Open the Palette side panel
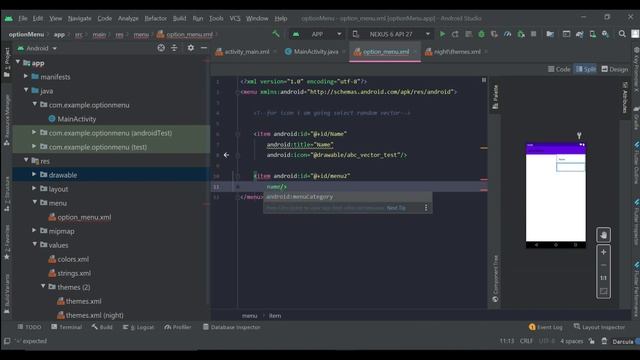This screenshot has width=640, height=360. point(495,97)
